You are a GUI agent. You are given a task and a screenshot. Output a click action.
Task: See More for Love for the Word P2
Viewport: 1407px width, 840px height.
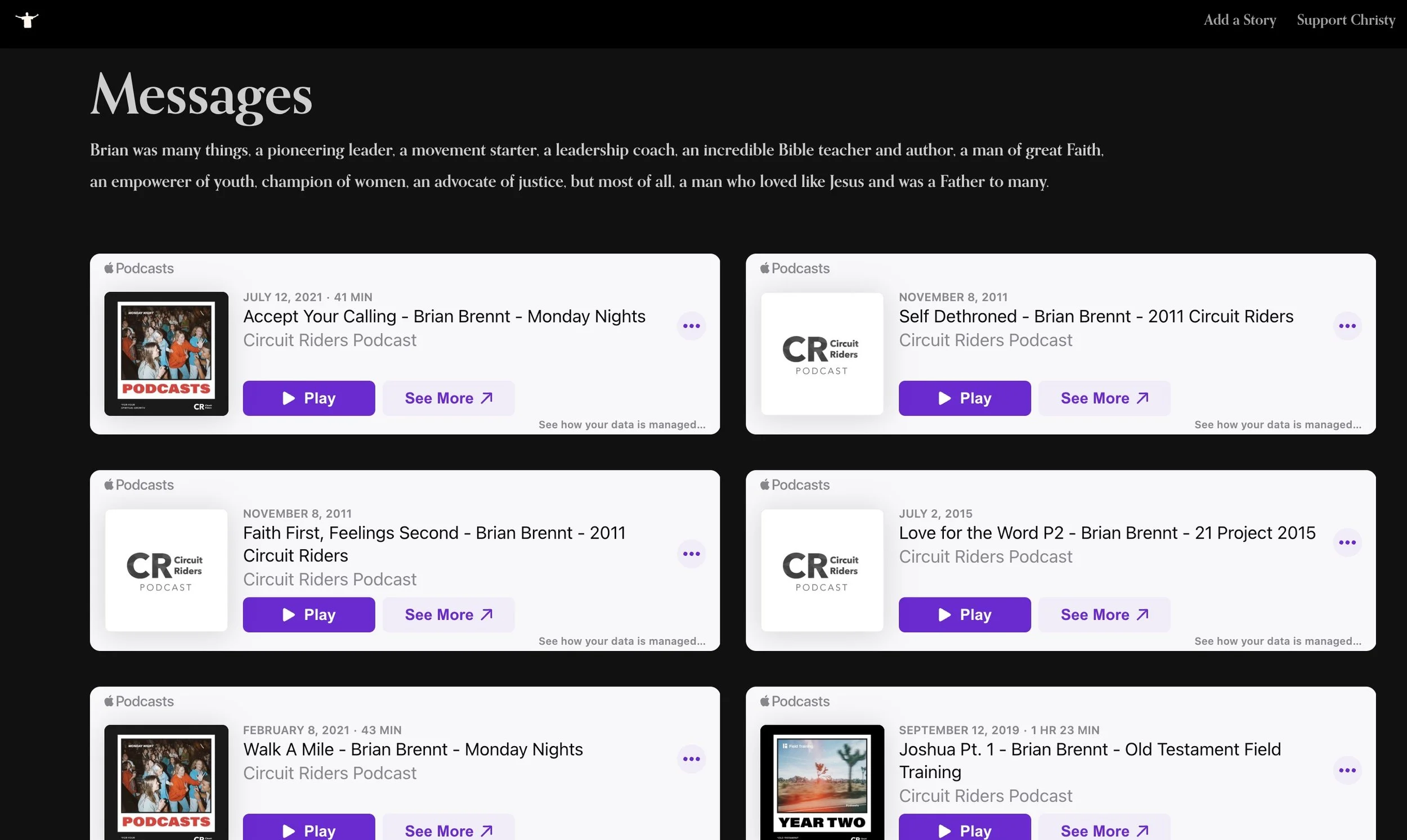[1104, 614]
